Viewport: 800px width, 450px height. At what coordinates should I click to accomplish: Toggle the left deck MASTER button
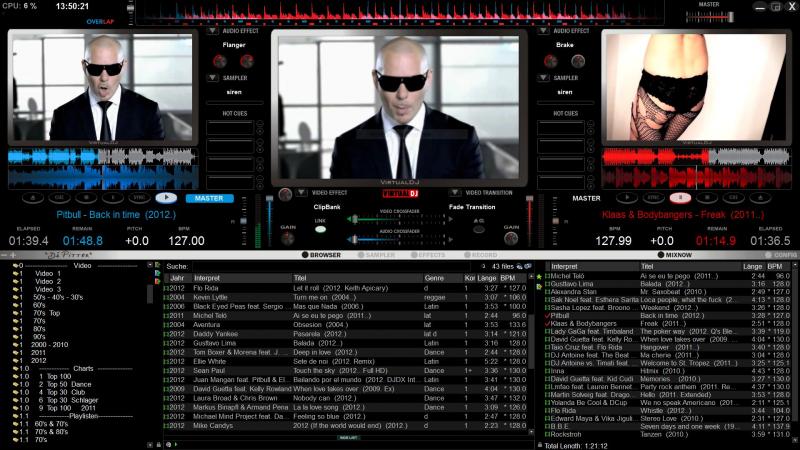(208, 198)
